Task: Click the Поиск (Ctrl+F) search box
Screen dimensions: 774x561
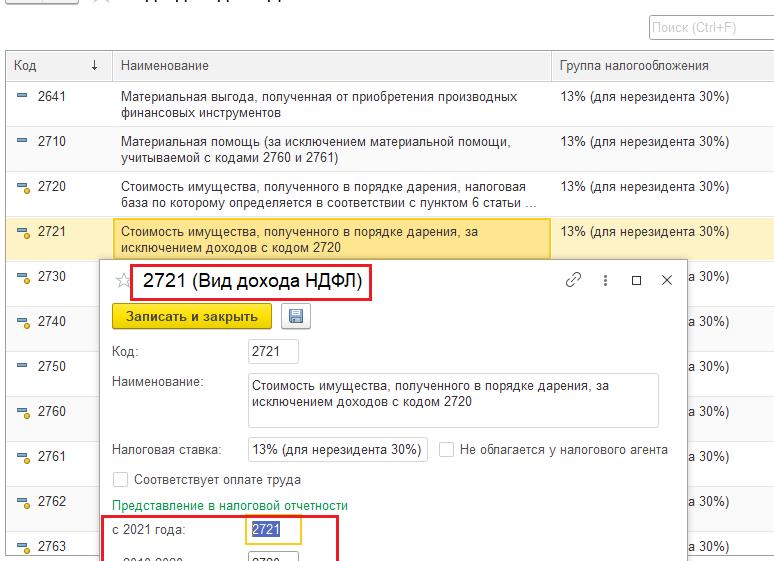Action: point(711,27)
